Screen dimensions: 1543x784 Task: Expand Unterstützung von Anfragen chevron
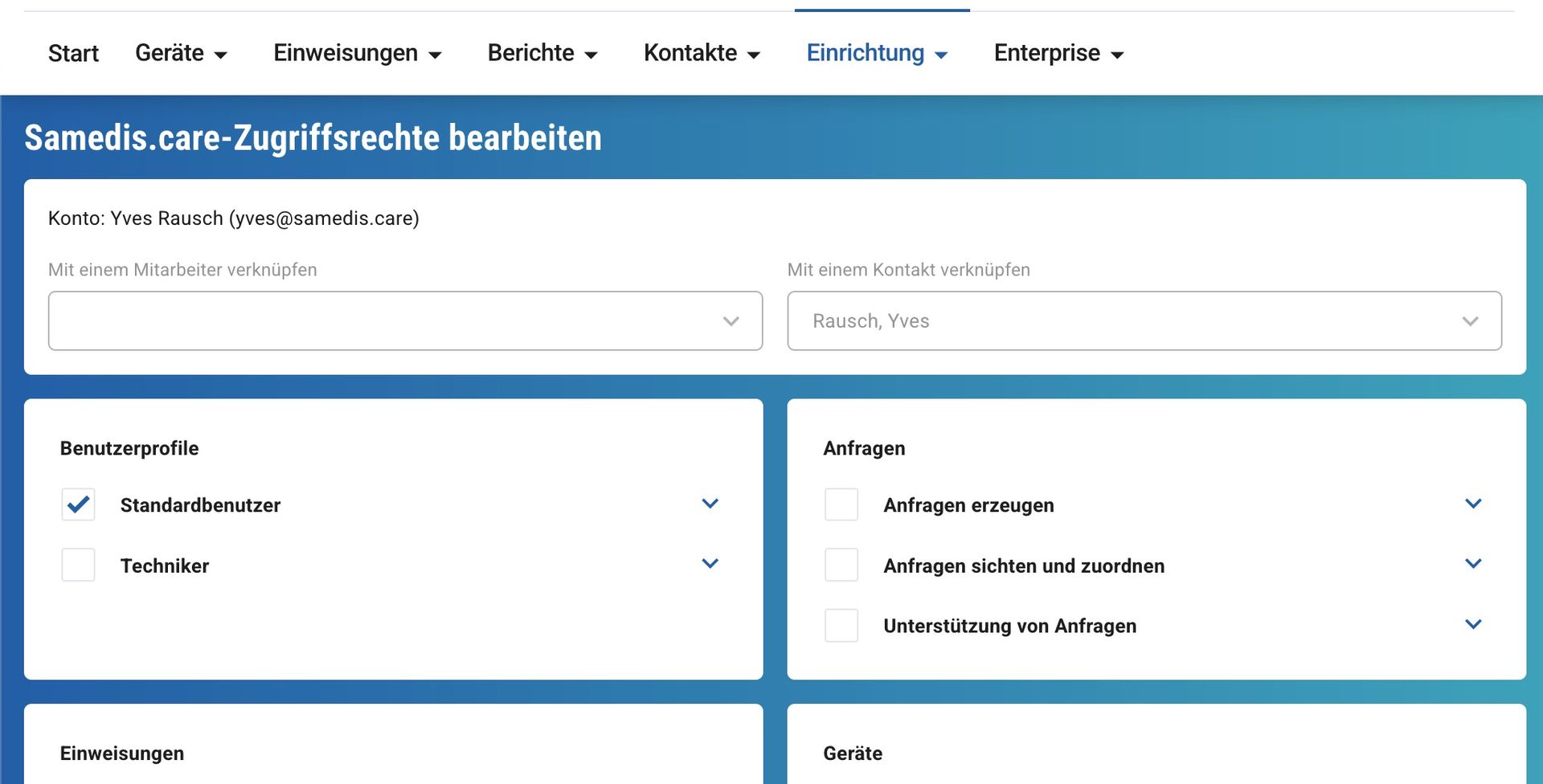point(1473,624)
